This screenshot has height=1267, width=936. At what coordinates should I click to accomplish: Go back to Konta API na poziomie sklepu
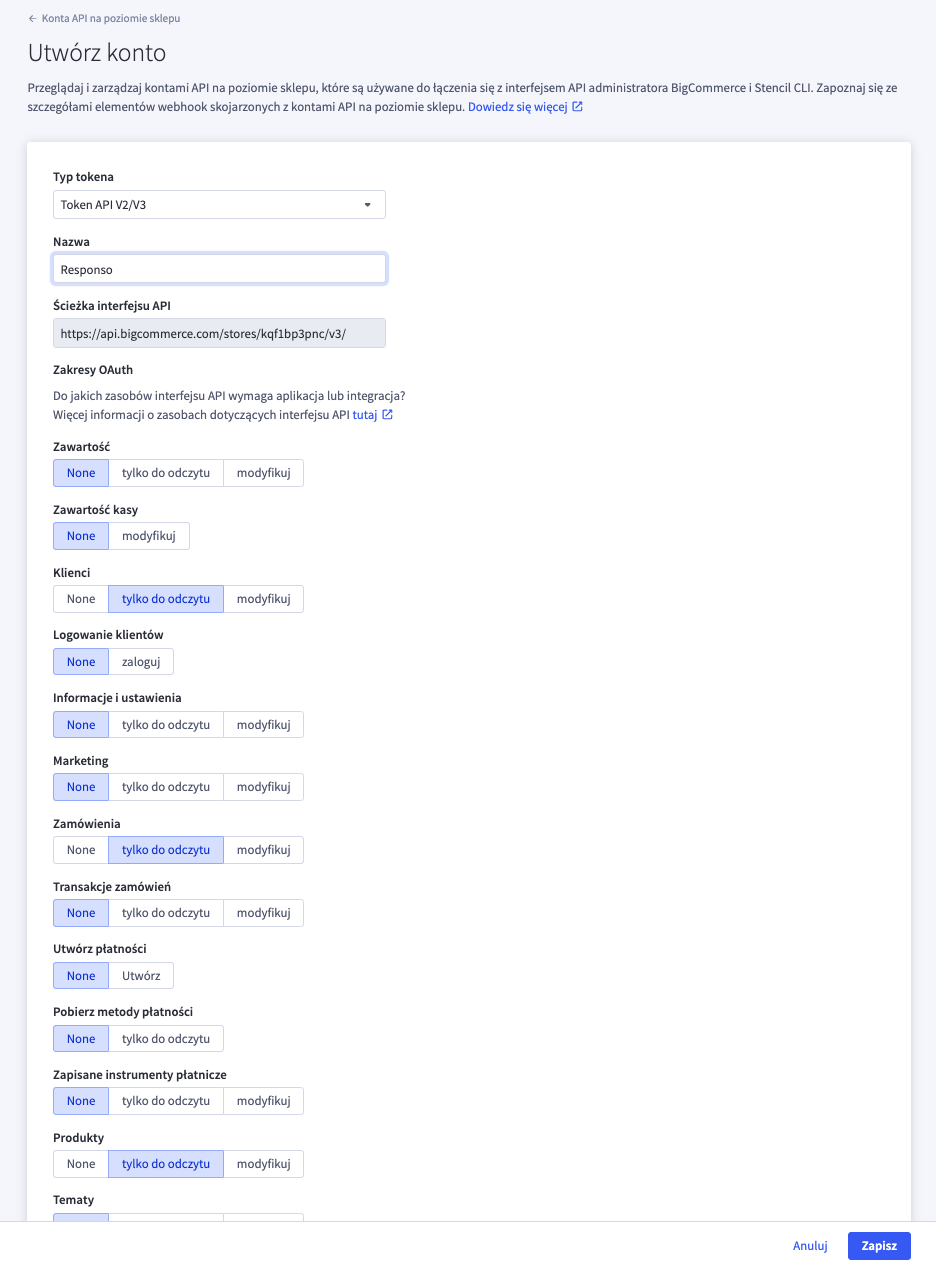pos(110,18)
